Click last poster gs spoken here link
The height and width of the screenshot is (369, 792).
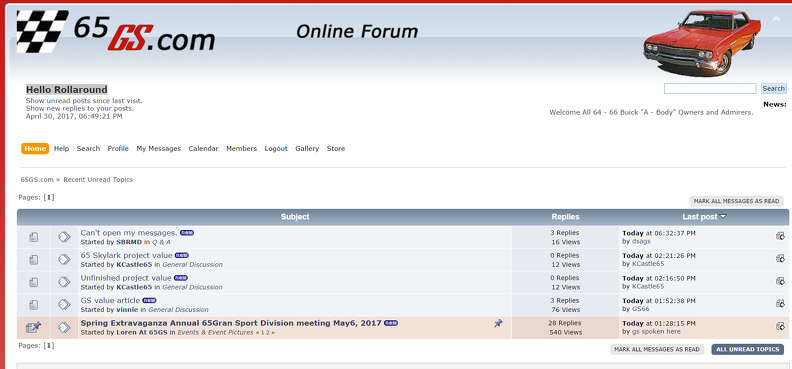656,332
